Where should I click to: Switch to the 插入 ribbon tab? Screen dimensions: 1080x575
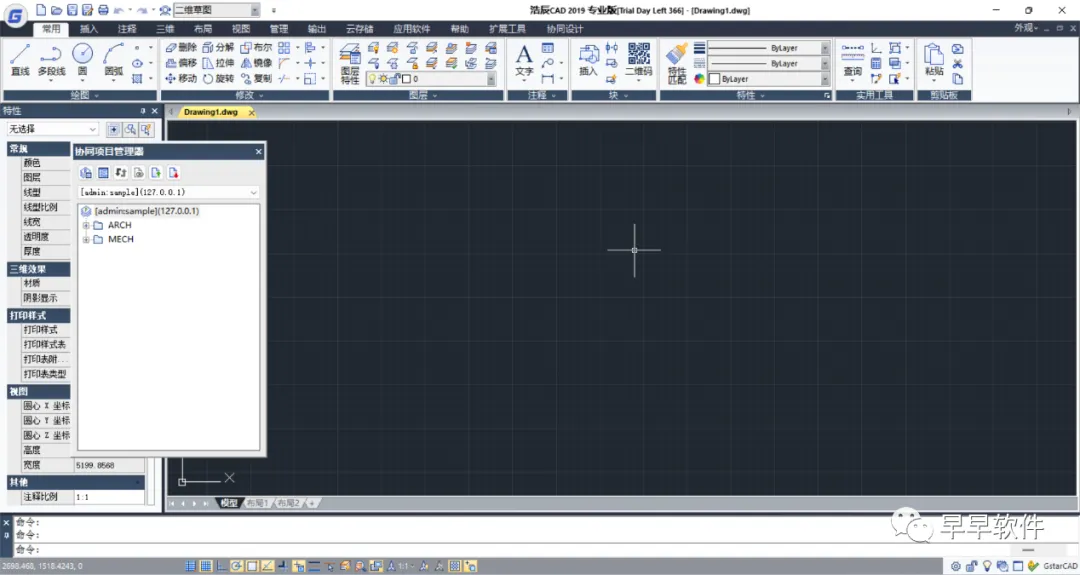click(89, 29)
